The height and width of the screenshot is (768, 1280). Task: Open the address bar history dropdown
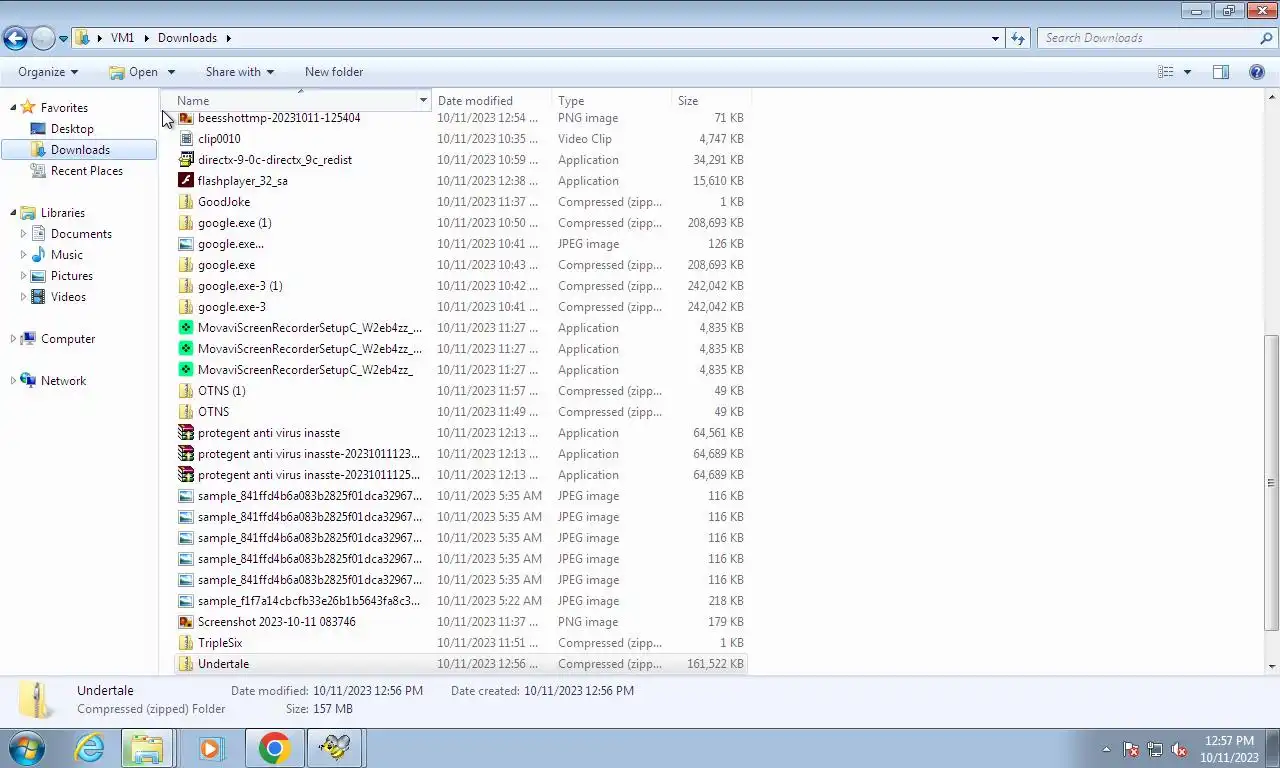pos(995,39)
